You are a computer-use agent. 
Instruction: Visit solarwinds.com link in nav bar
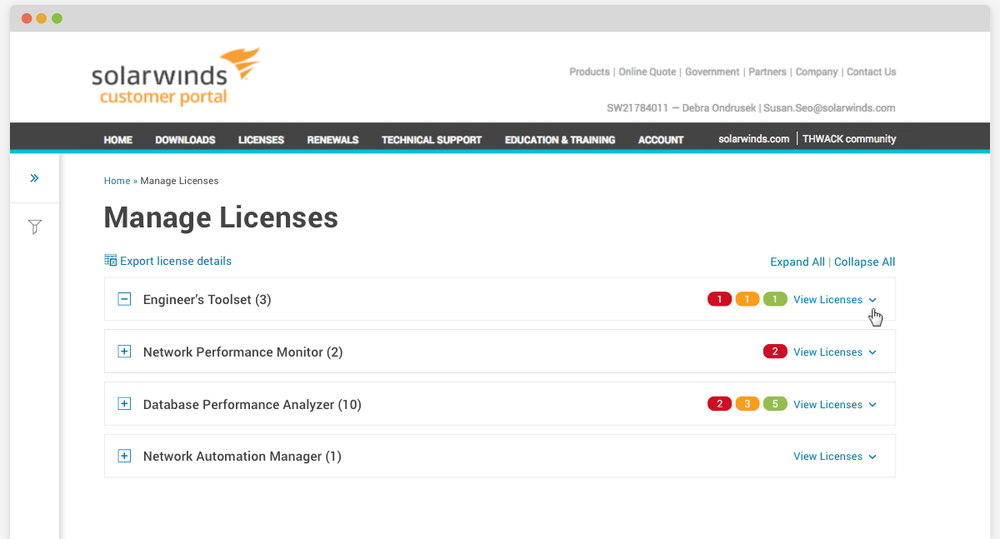pos(754,138)
